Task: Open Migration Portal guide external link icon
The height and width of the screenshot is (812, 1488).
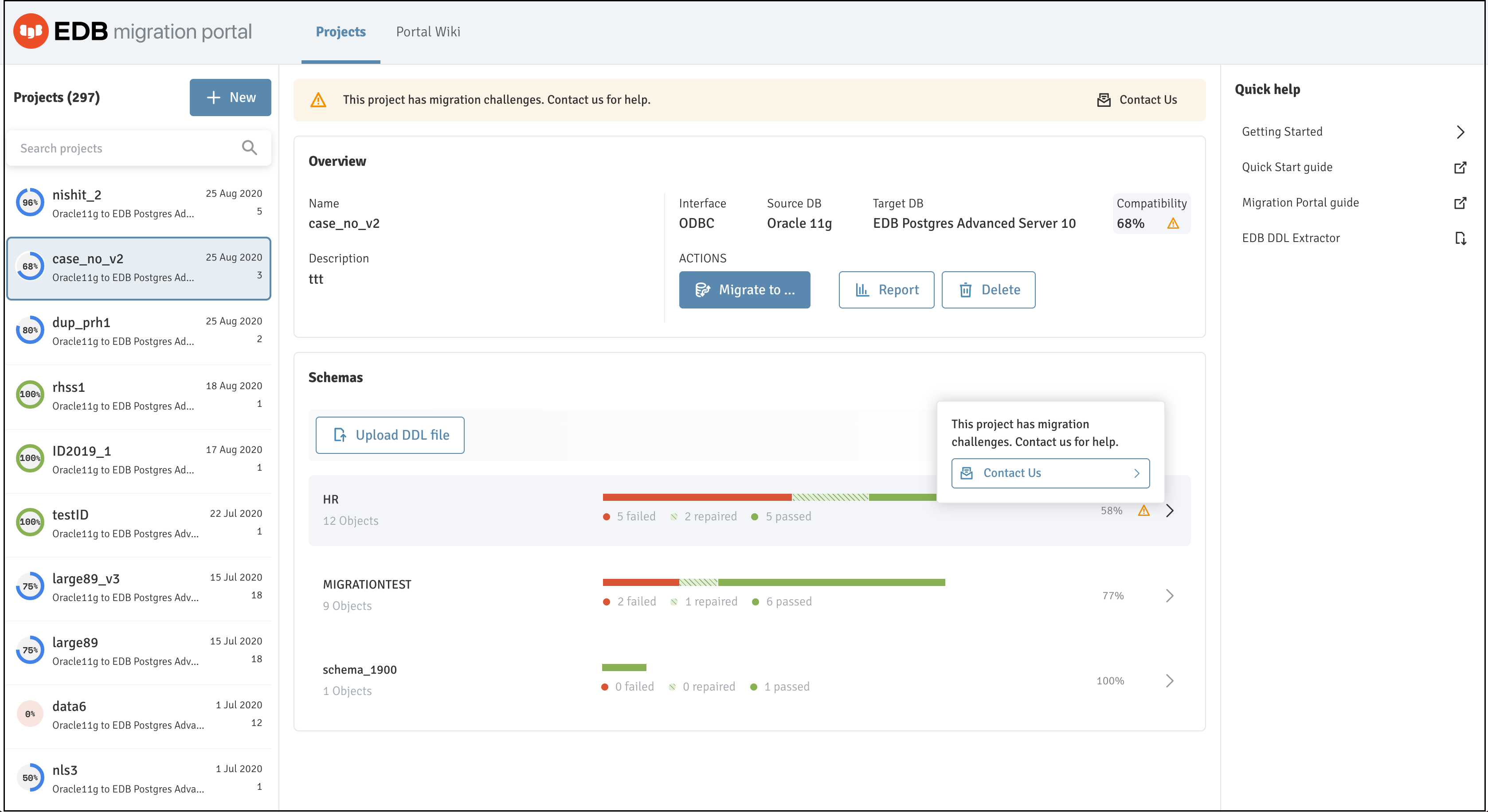Action: tap(1460, 203)
